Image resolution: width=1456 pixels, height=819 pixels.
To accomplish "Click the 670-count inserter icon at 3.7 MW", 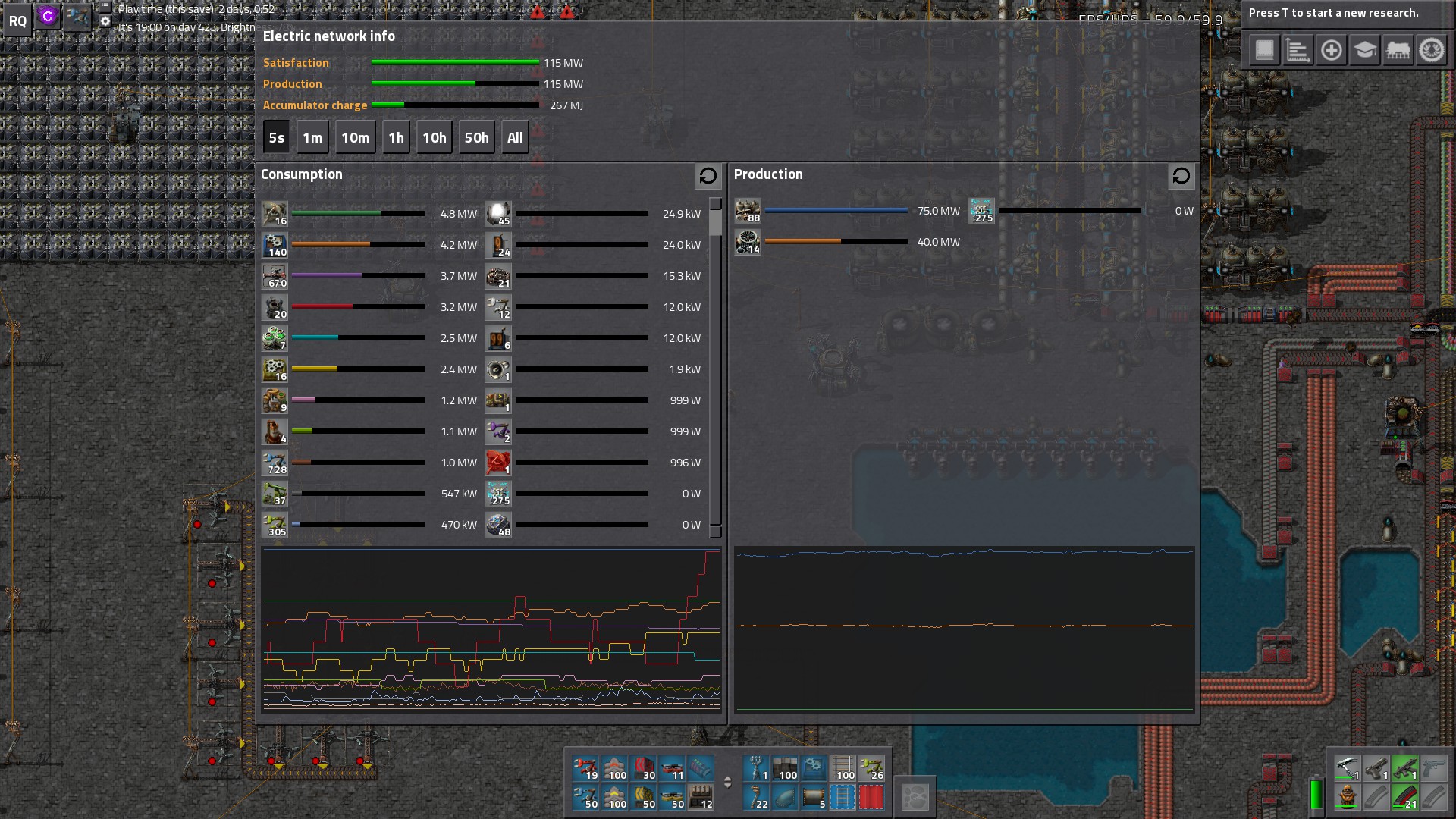I will pos(275,276).
